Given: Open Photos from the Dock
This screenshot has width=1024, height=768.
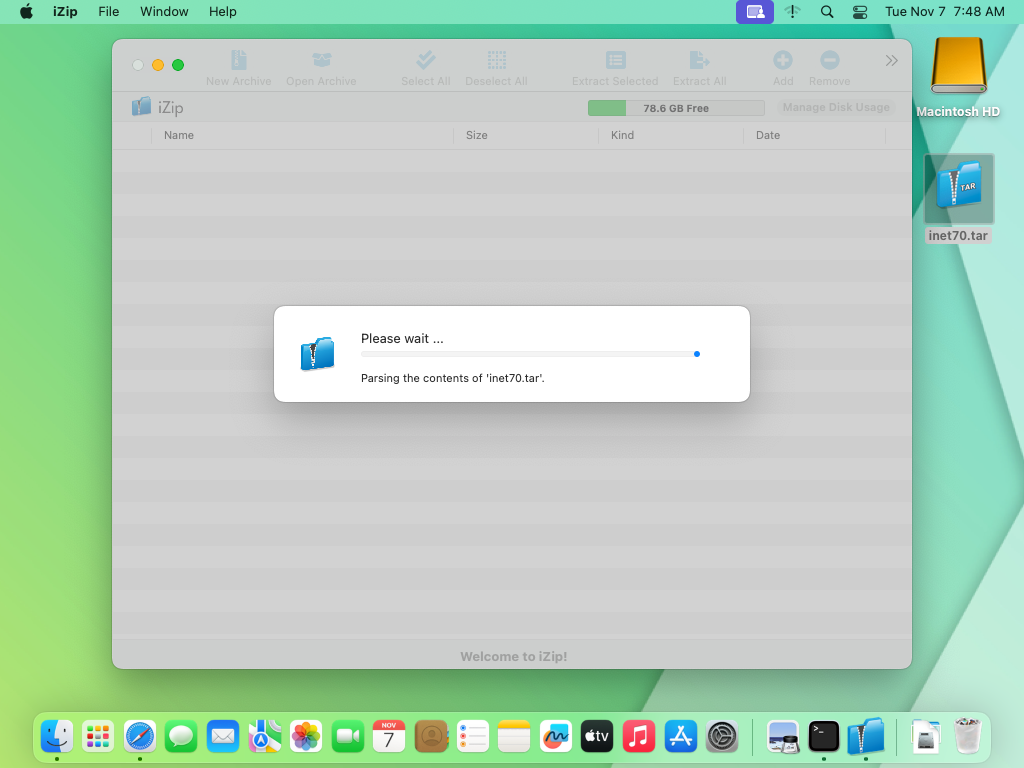Looking at the screenshot, I should [306, 737].
